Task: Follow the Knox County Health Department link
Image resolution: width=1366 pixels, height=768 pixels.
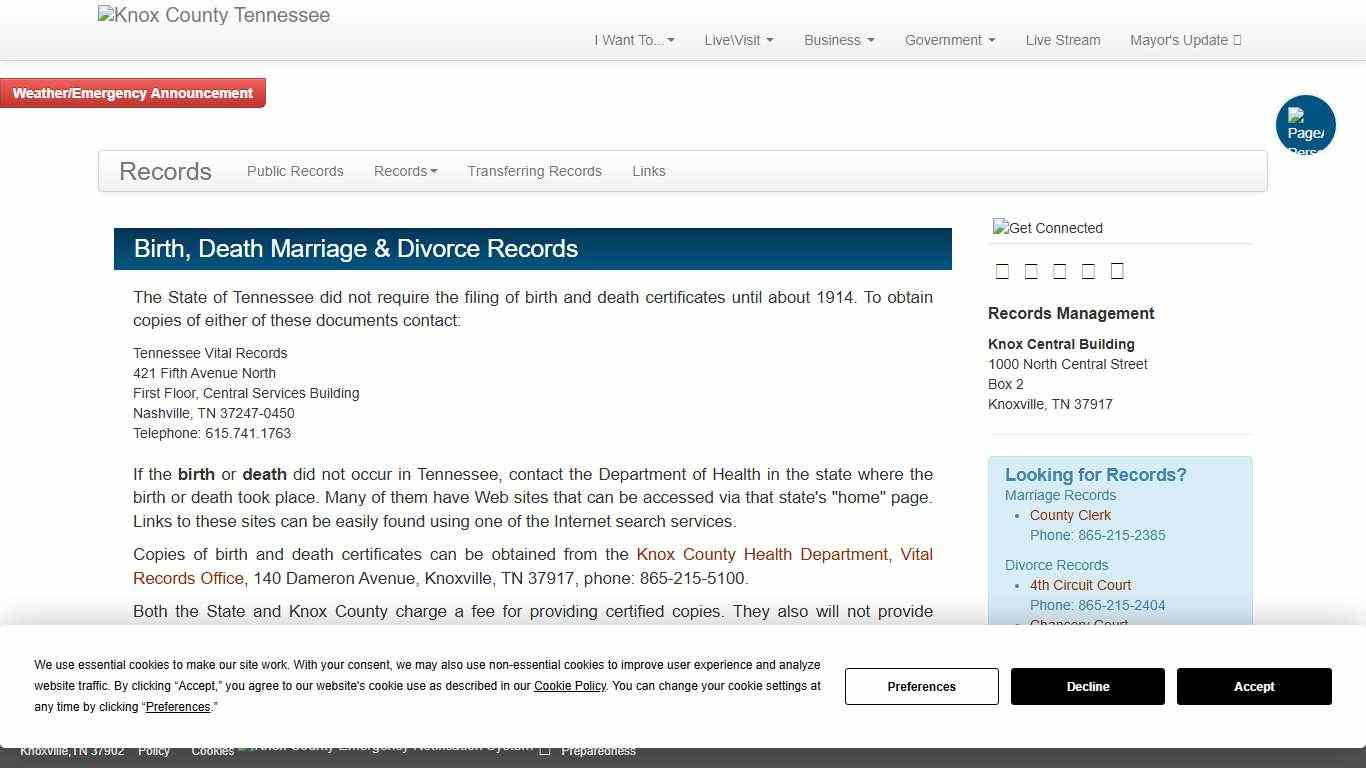Action: (763, 554)
